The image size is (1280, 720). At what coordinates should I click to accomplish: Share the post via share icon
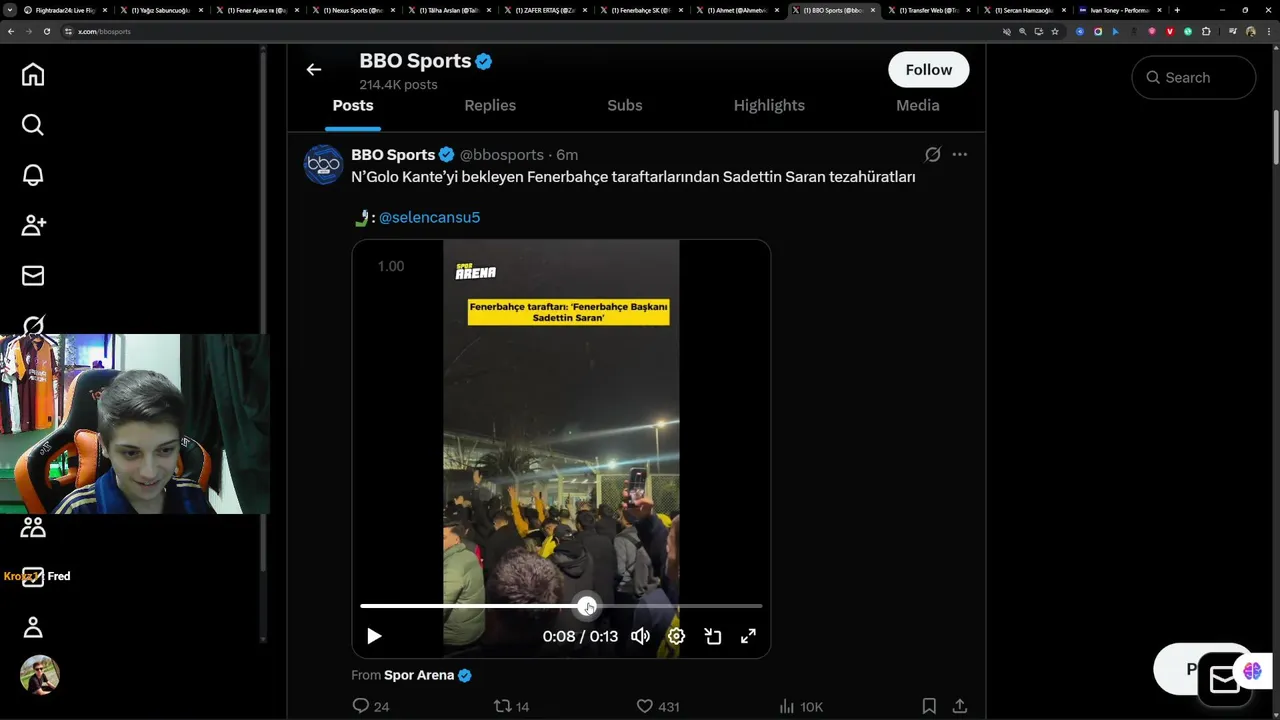point(959,706)
